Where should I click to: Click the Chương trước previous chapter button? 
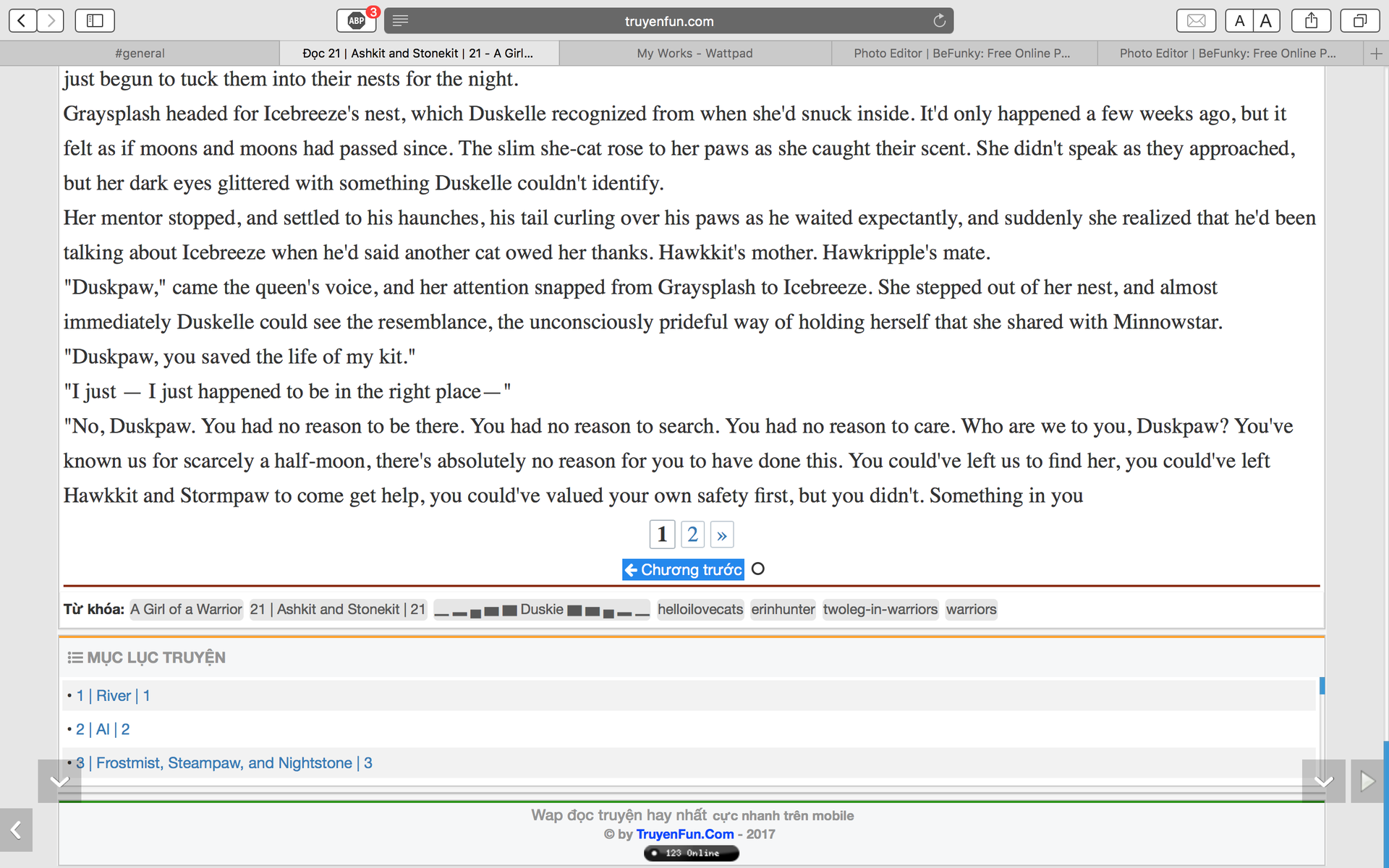click(x=683, y=570)
